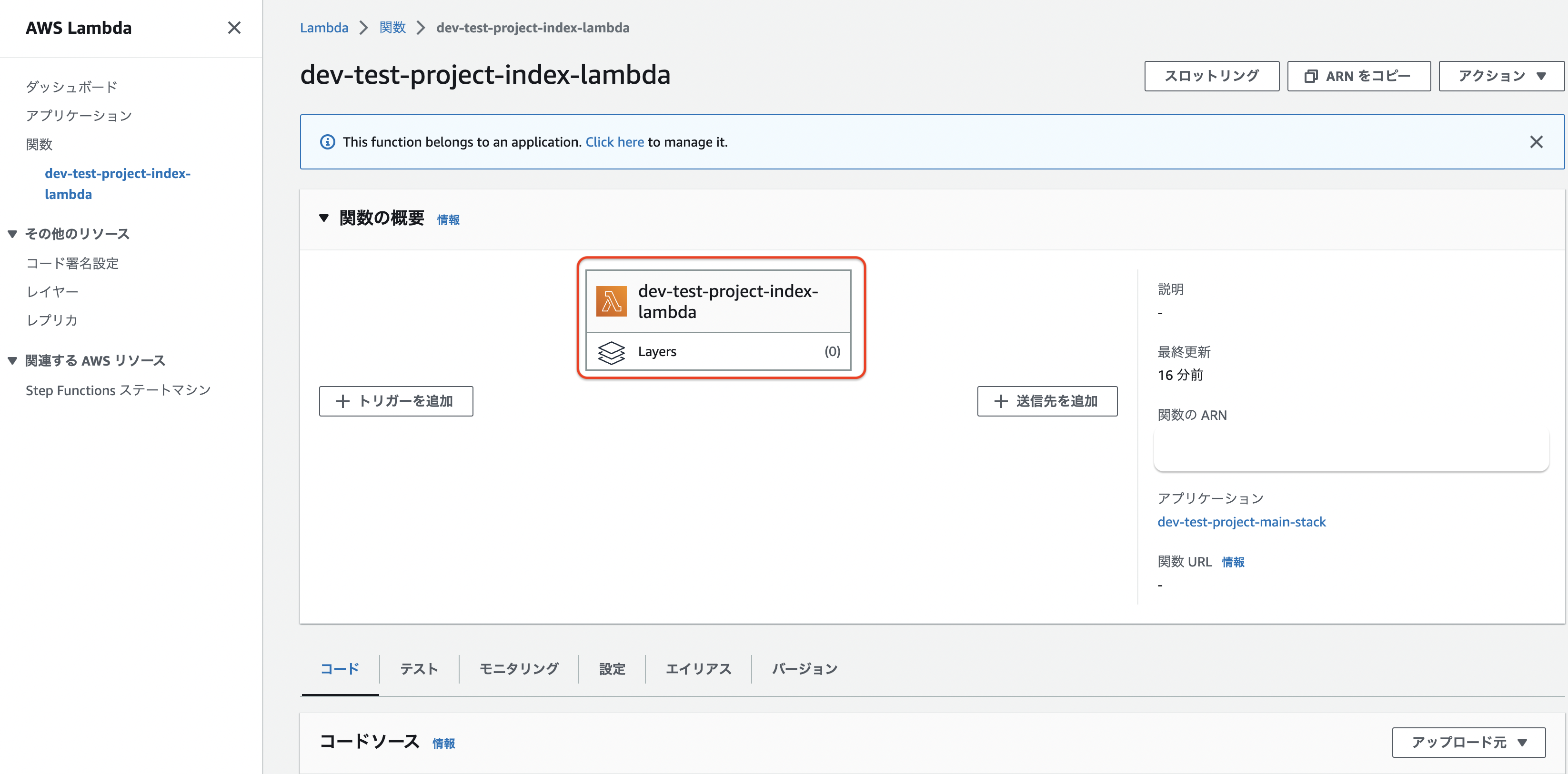1568x774 pixels.
Task: Close the AWS Lambda sidebar with the X
Action: click(234, 28)
